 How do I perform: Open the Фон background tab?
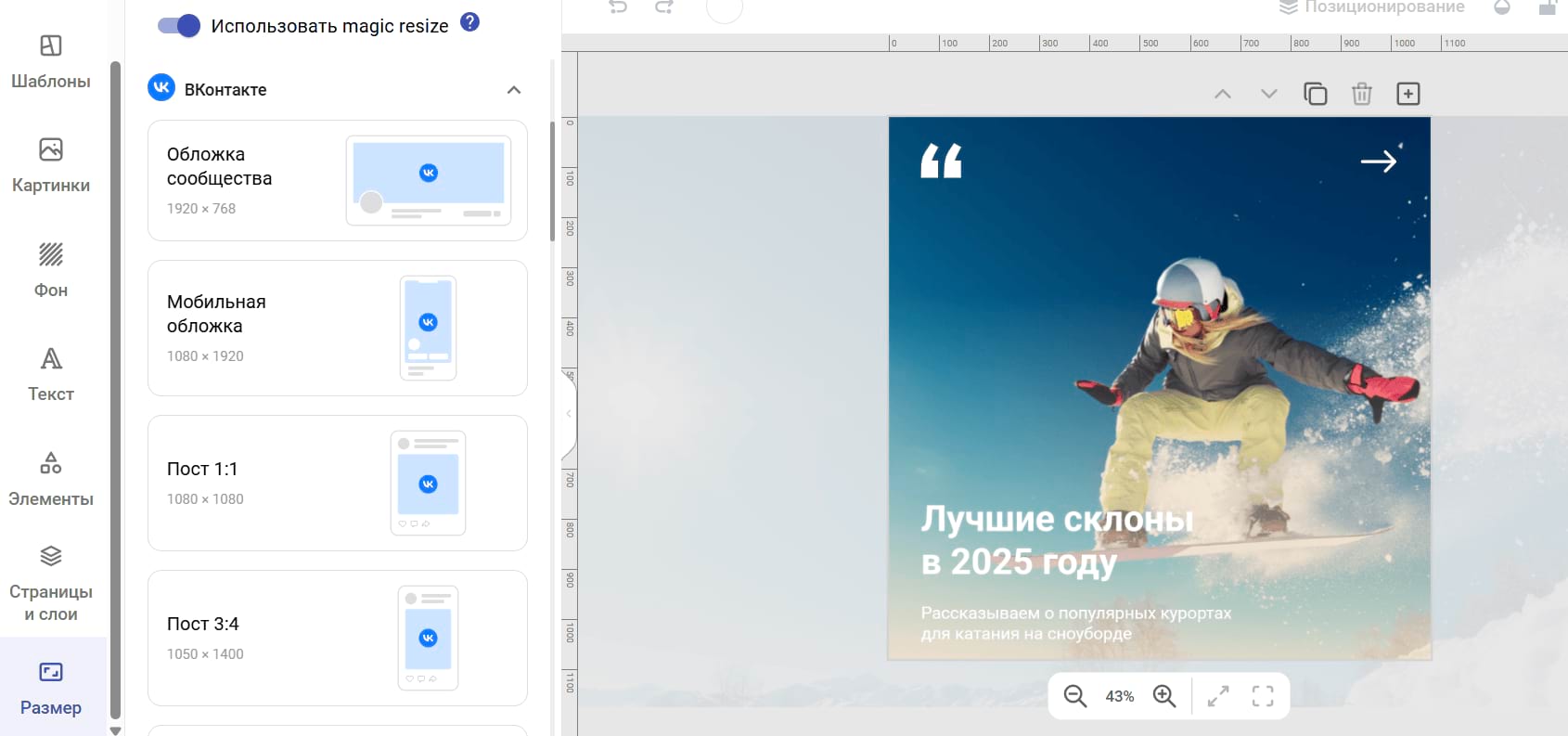pyautogui.click(x=51, y=270)
